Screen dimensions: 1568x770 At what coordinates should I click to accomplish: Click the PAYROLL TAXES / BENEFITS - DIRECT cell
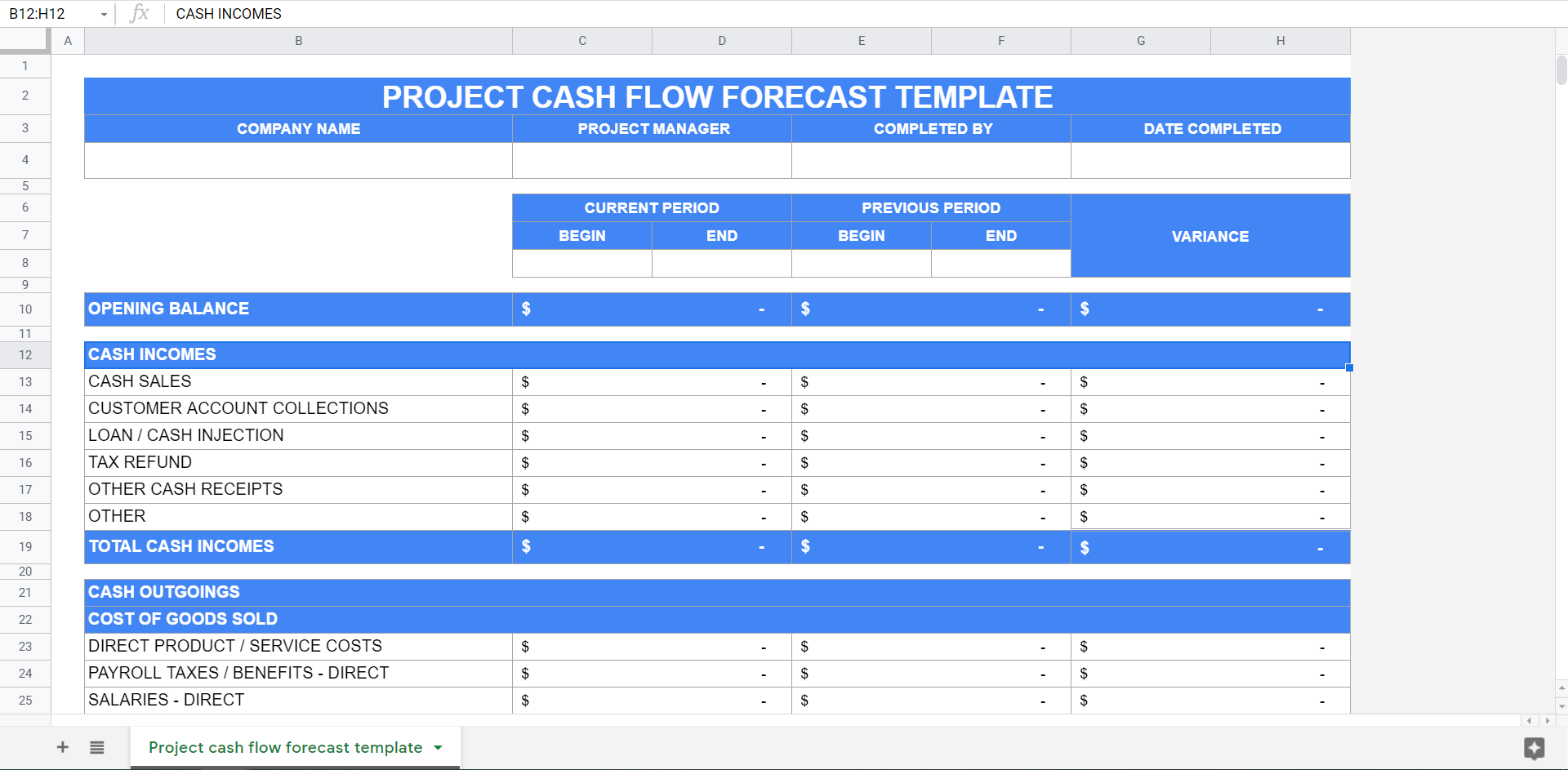(298, 673)
